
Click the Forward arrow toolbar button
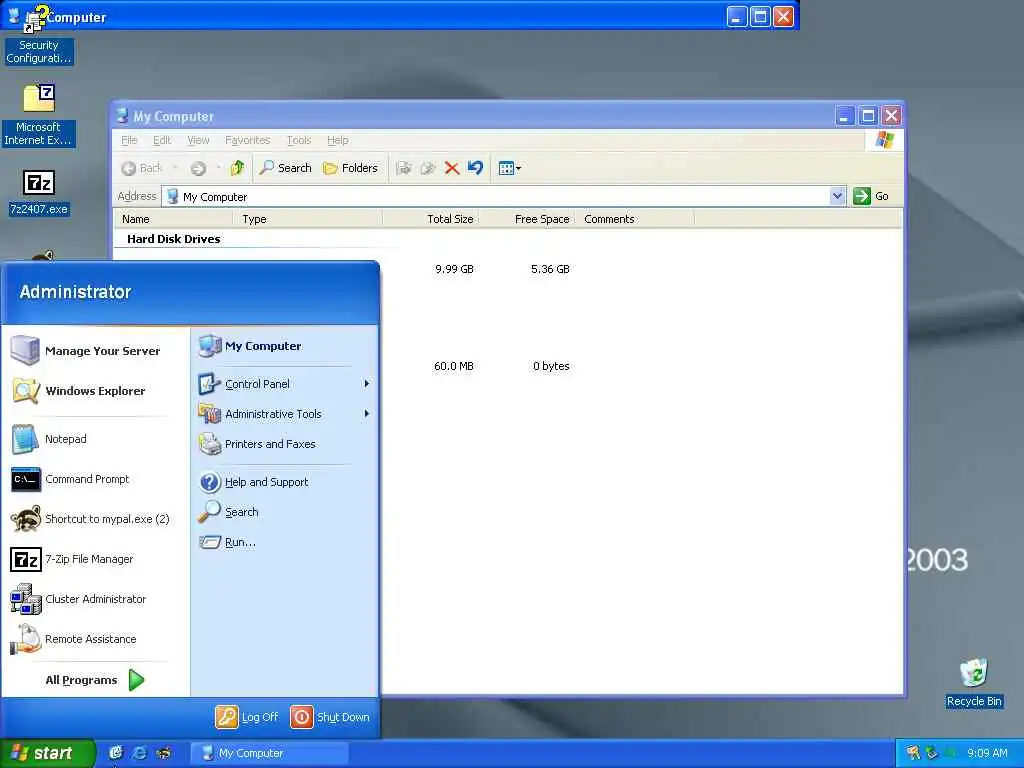pyautogui.click(x=199, y=168)
